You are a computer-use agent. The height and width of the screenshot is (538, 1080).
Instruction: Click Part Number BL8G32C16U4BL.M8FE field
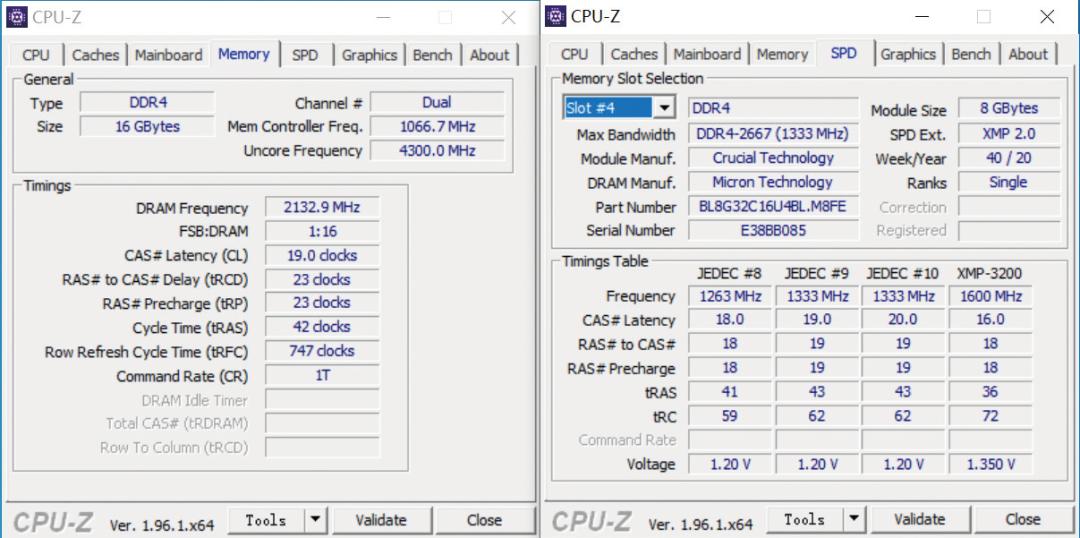[773, 206]
